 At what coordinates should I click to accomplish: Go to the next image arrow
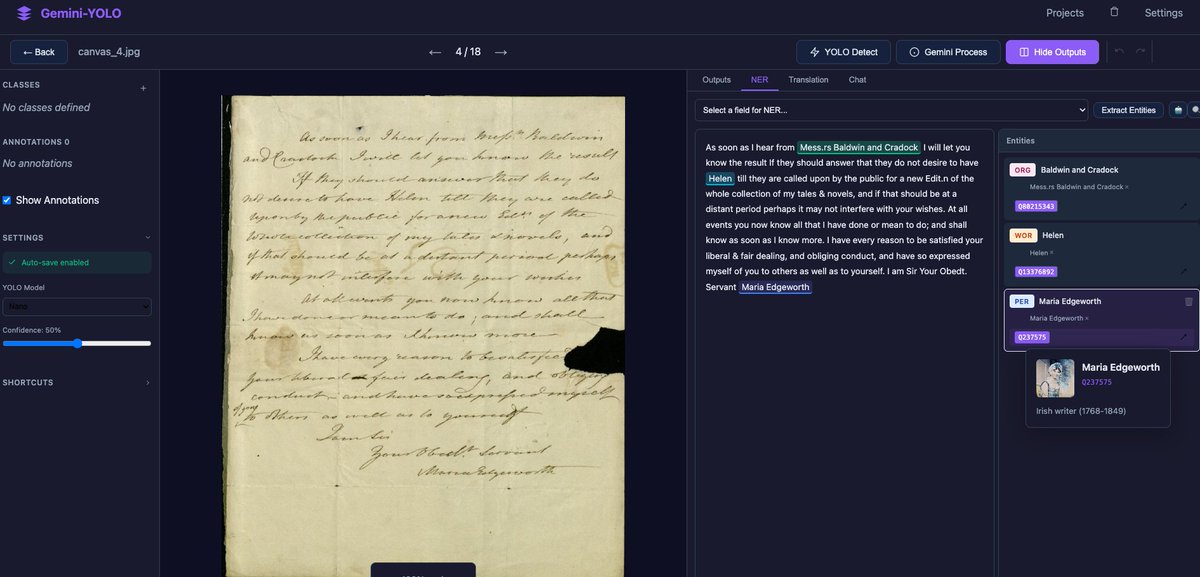pyautogui.click(x=501, y=52)
